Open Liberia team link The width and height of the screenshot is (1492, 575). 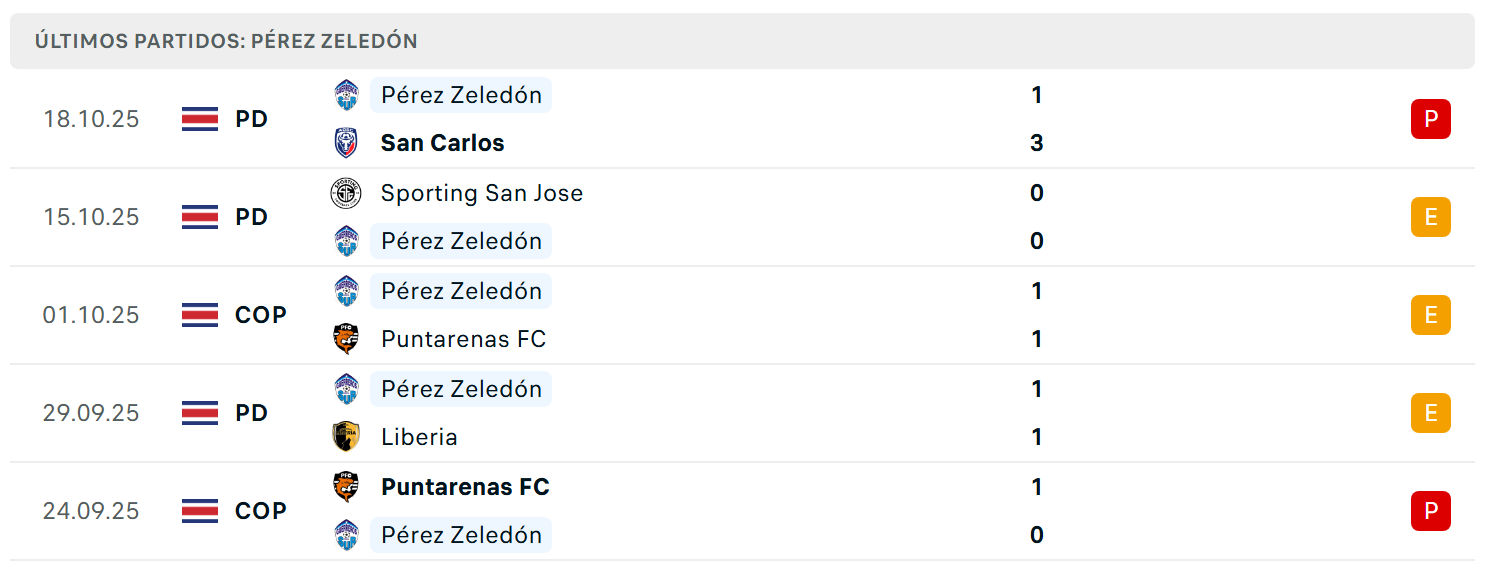coord(419,437)
